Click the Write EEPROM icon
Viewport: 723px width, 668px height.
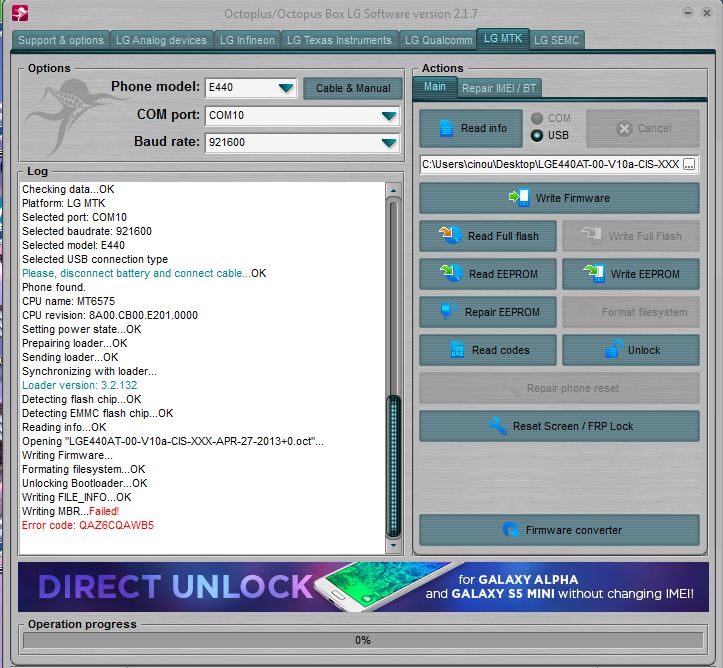pos(593,273)
